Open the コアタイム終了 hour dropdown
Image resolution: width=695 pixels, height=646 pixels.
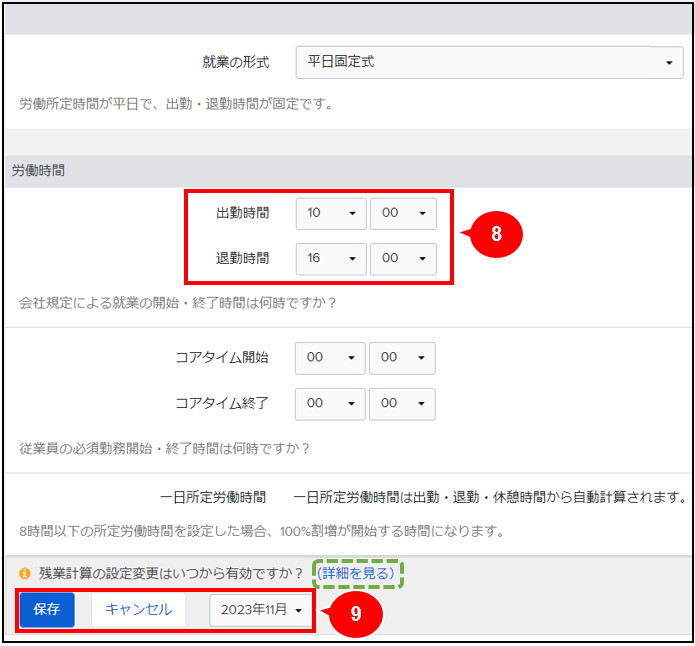[330, 403]
